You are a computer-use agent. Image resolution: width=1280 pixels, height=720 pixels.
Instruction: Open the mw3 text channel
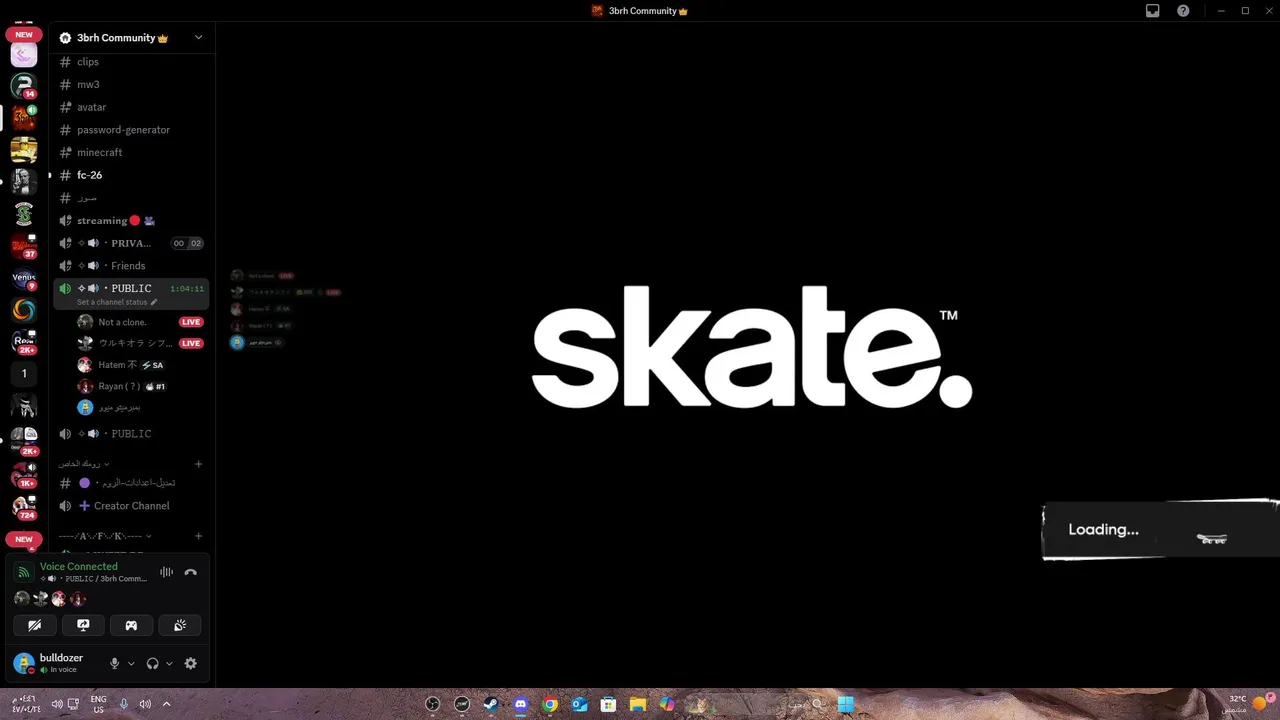coord(131,84)
